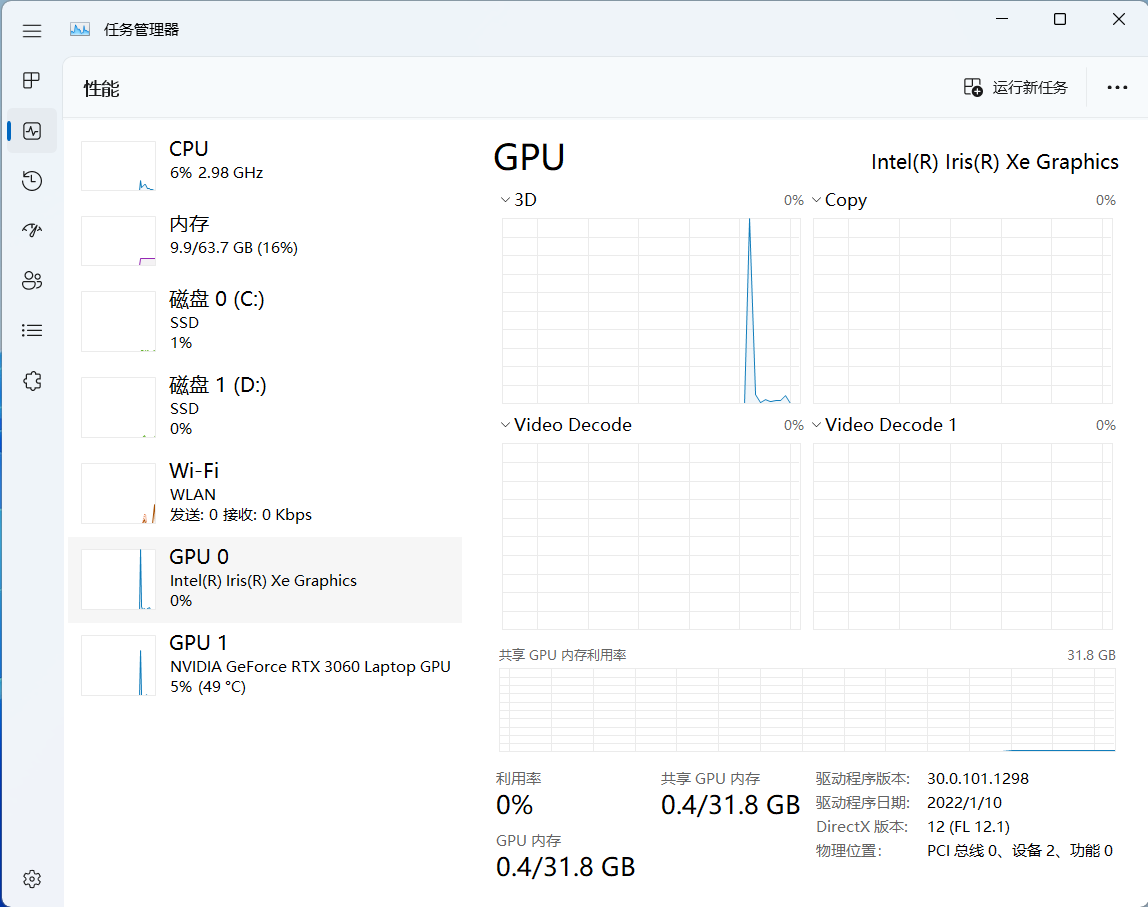The width and height of the screenshot is (1148, 907).
Task: Open the App history page icon
Action: 32,181
